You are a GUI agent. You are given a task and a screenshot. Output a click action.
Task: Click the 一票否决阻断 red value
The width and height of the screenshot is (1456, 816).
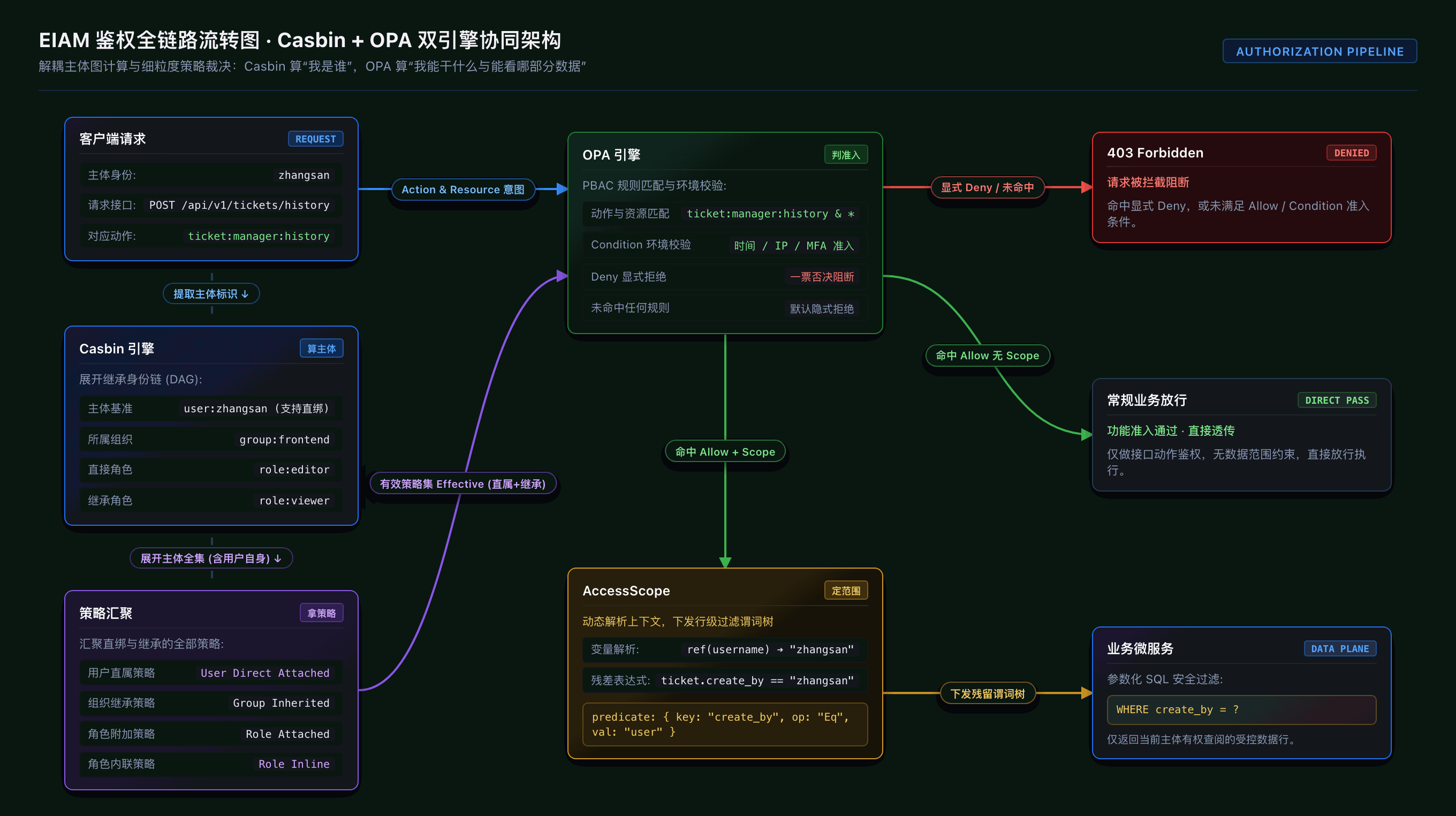pos(821,277)
